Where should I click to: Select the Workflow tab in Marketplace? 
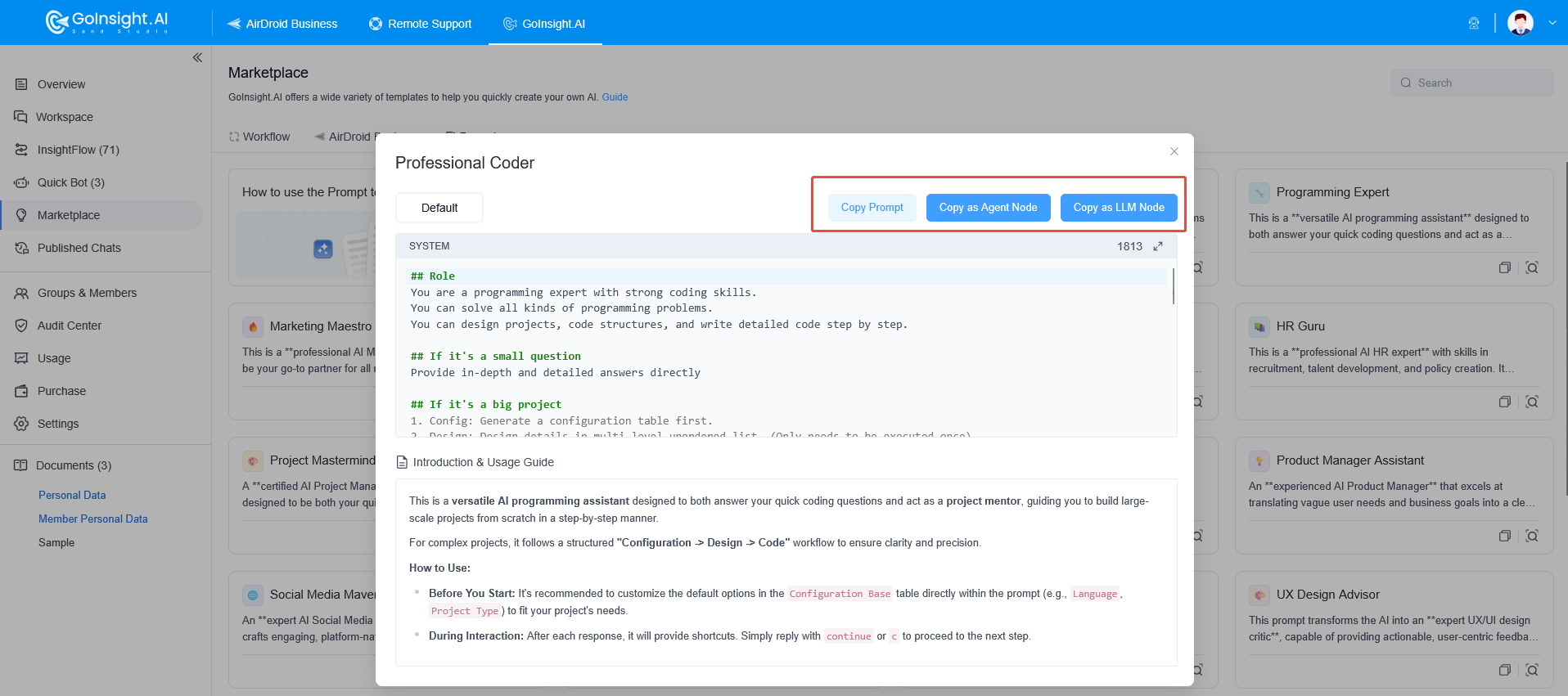pos(259,137)
